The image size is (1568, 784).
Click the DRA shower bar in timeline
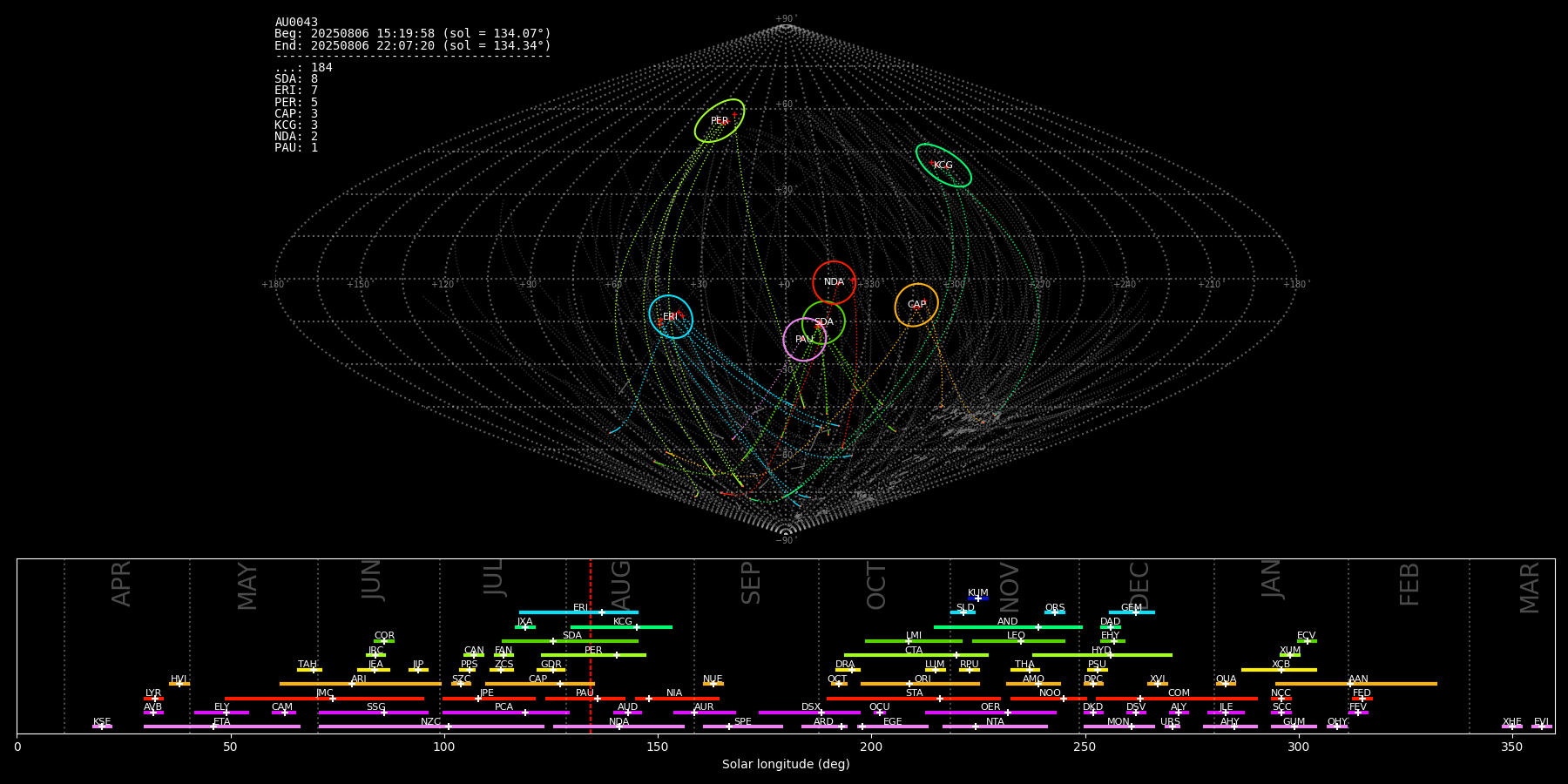click(848, 670)
